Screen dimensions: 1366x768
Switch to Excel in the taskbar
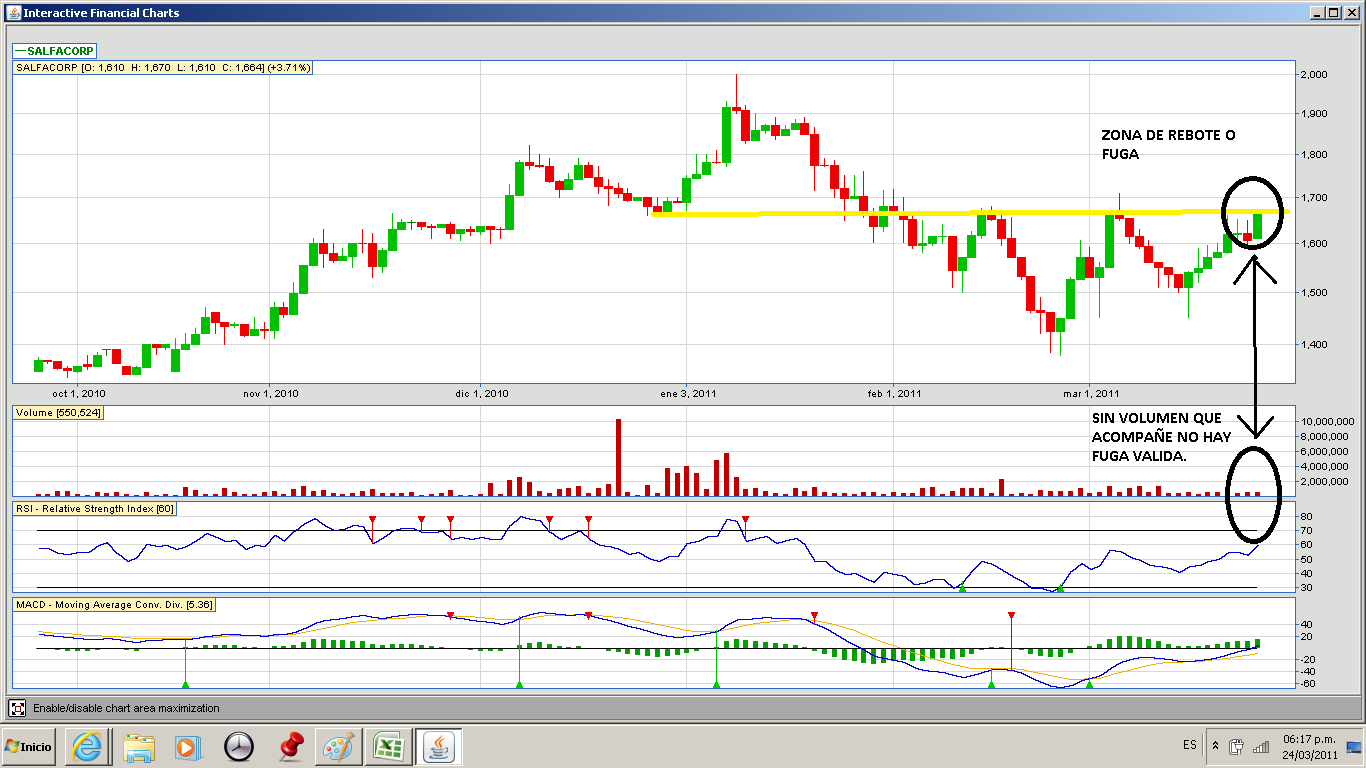388,746
